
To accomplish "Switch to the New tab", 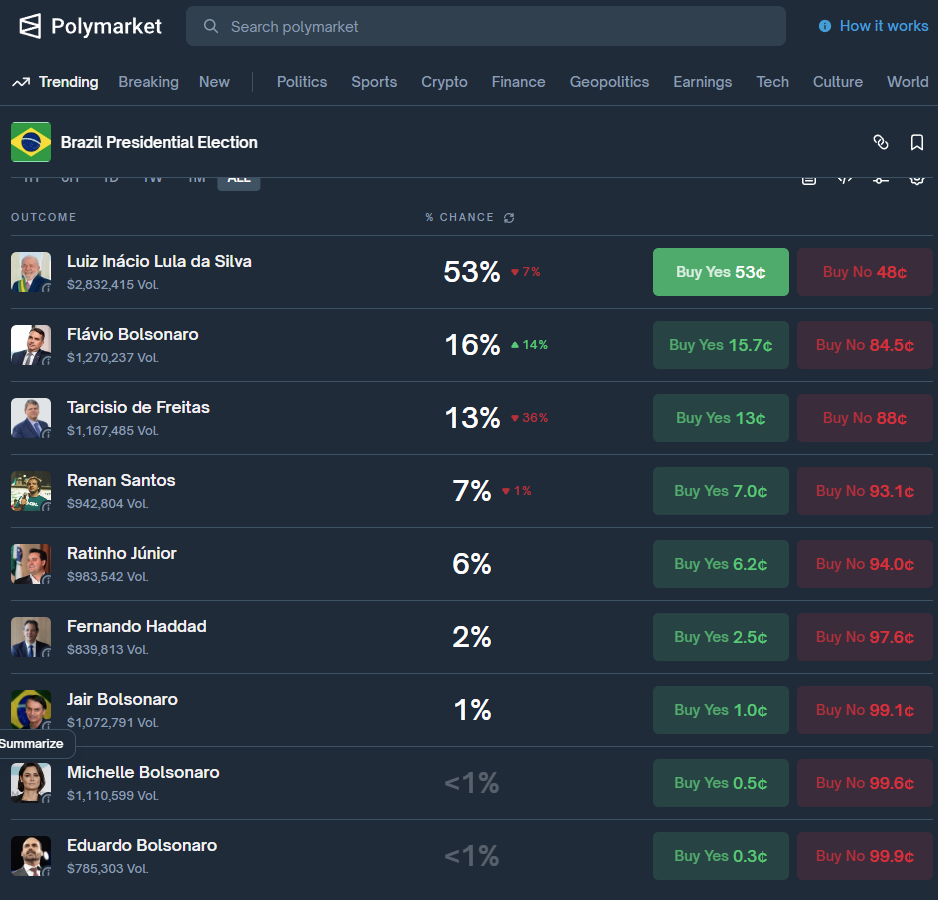I will coord(214,82).
